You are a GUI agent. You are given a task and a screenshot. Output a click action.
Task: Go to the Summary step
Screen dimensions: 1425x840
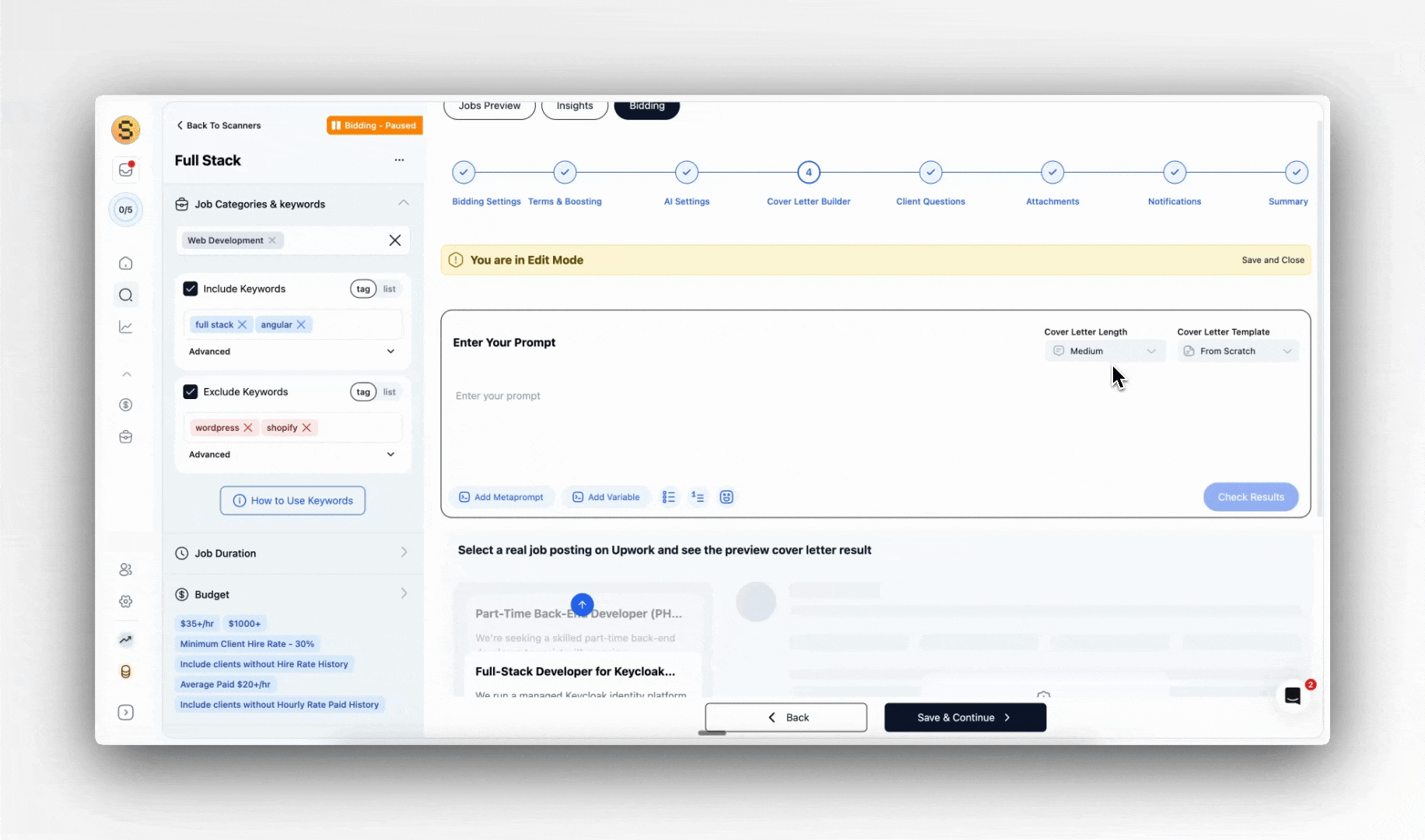[1296, 172]
